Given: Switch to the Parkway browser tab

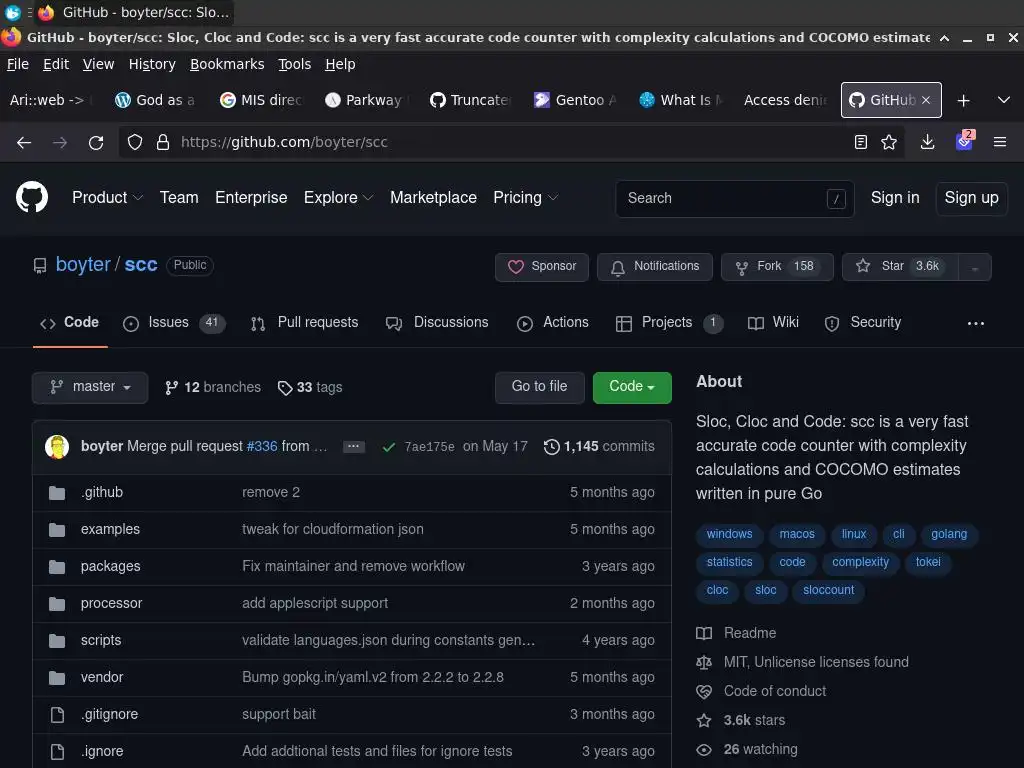Looking at the screenshot, I should coord(367,100).
